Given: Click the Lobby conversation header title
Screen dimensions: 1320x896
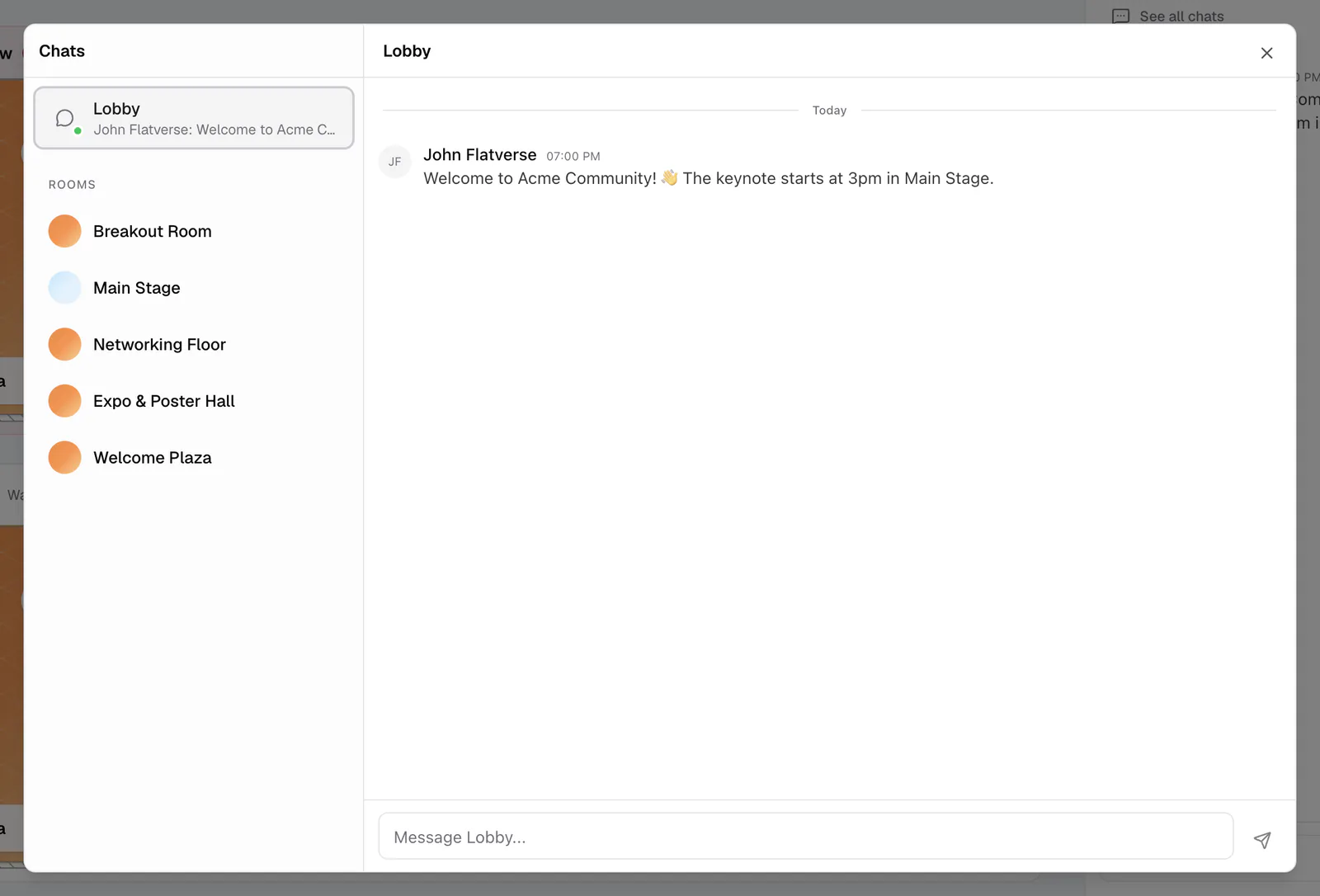Looking at the screenshot, I should [407, 51].
